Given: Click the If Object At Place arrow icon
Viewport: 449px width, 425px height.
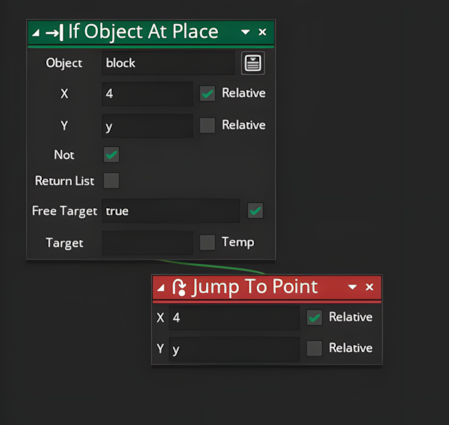Looking at the screenshot, I should (x=54, y=32).
